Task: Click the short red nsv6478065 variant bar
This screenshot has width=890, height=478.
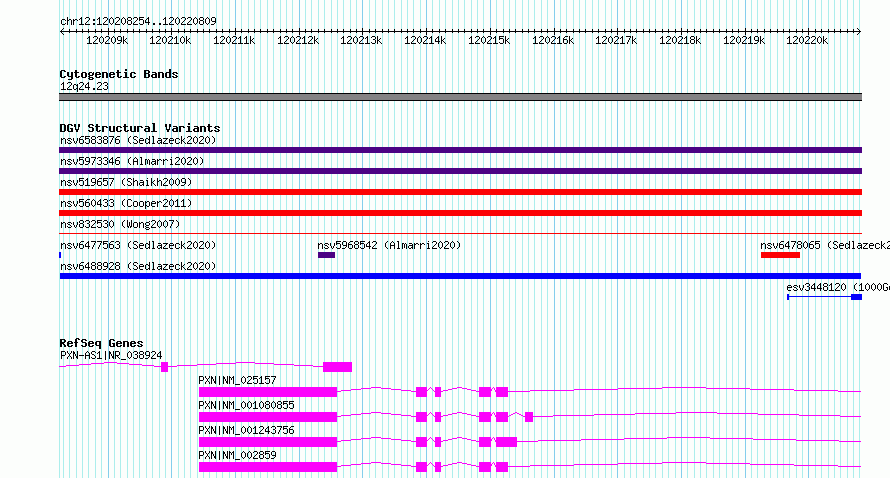Action: 780,255
